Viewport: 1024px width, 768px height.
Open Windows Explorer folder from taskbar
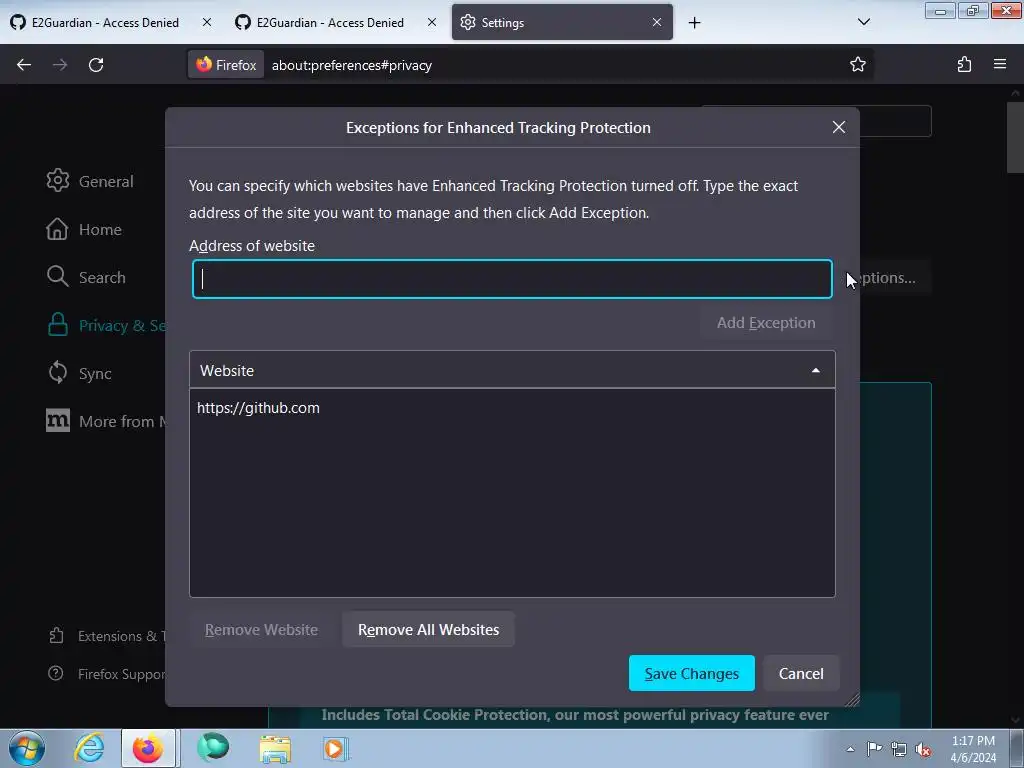pos(275,749)
